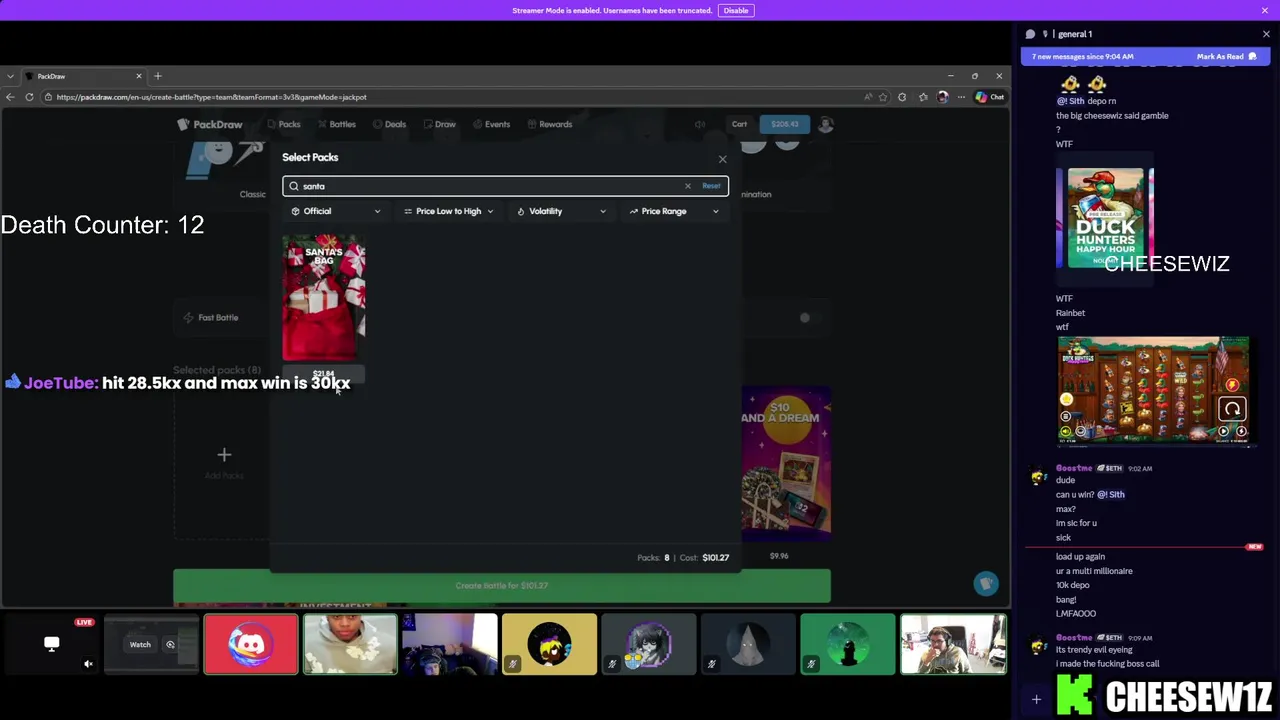Open a new browser tab

(x=157, y=76)
